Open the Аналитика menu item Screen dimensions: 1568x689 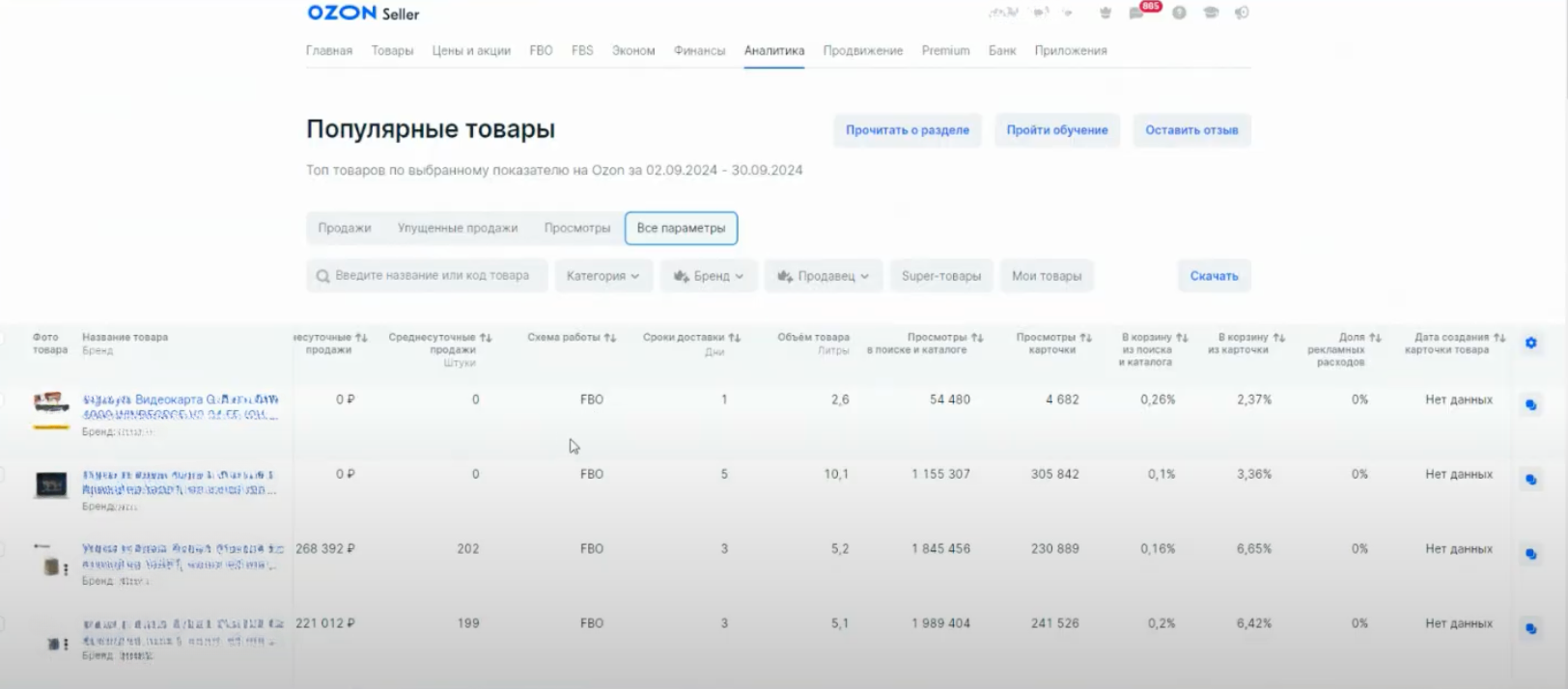click(774, 50)
